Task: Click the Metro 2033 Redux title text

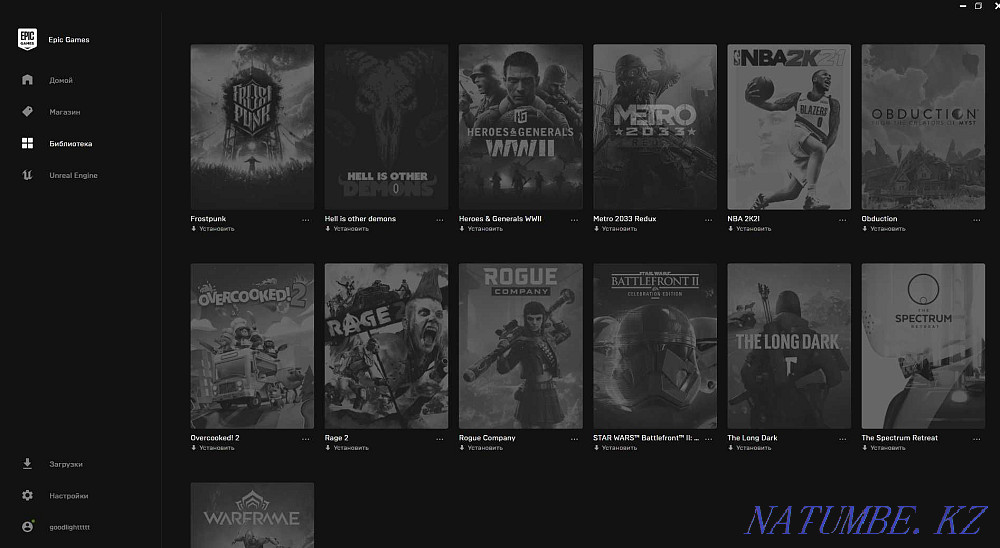Action: tap(624, 219)
